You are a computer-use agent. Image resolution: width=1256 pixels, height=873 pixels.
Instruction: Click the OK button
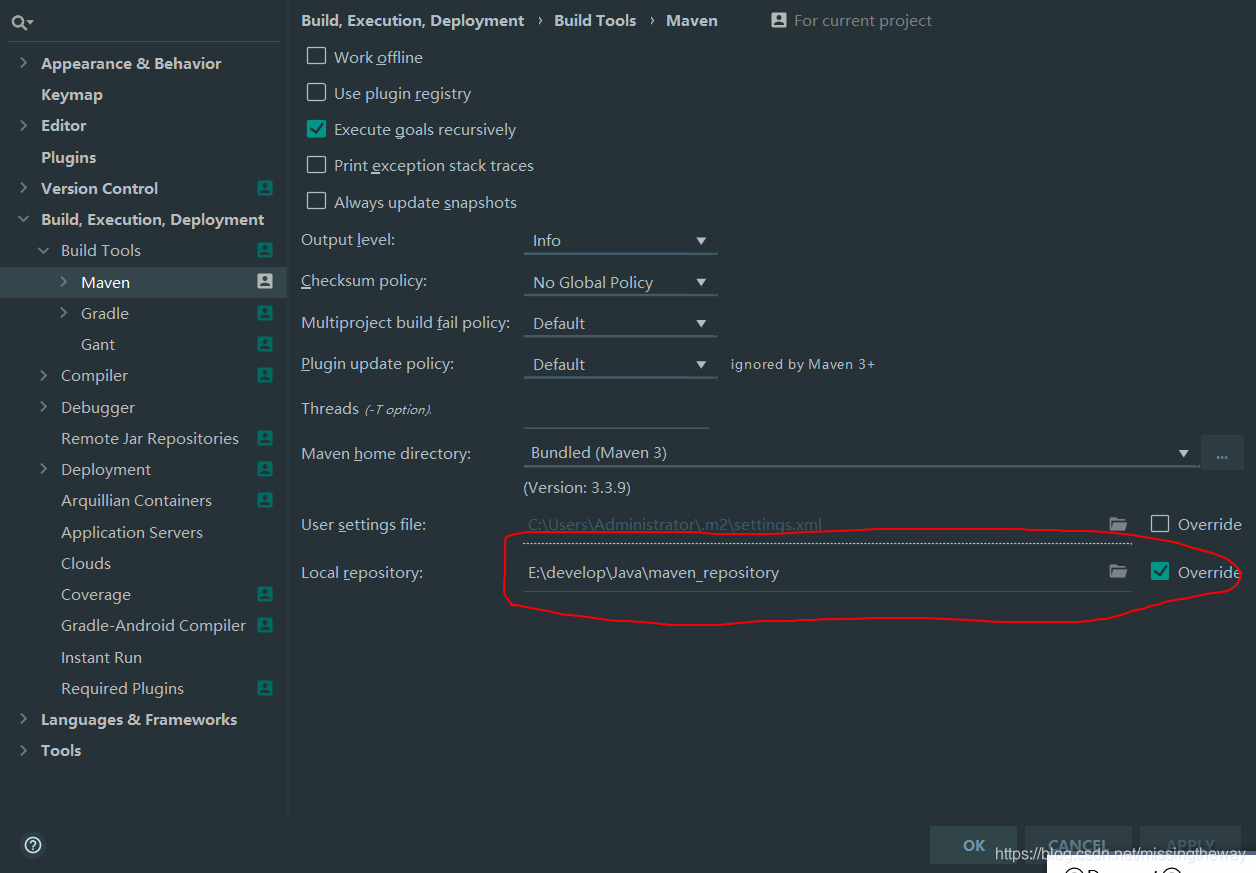(974, 845)
